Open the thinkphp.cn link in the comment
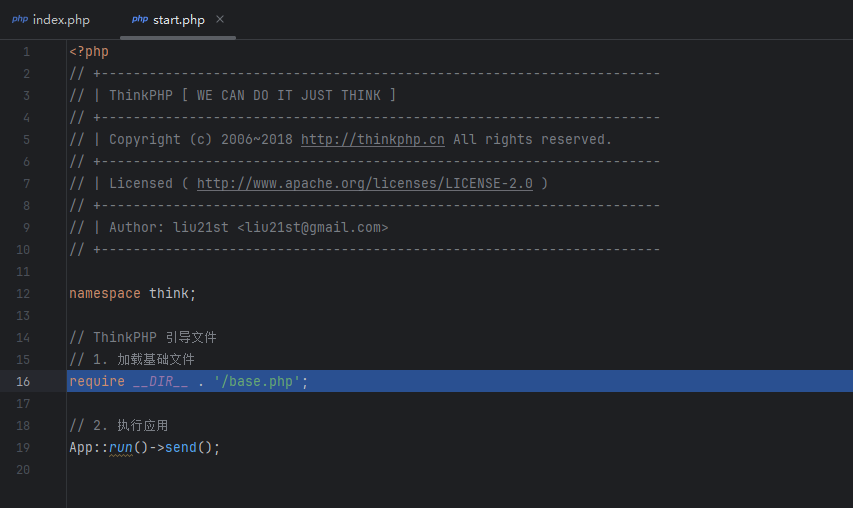853x508 pixels. [x=373, y=139]
